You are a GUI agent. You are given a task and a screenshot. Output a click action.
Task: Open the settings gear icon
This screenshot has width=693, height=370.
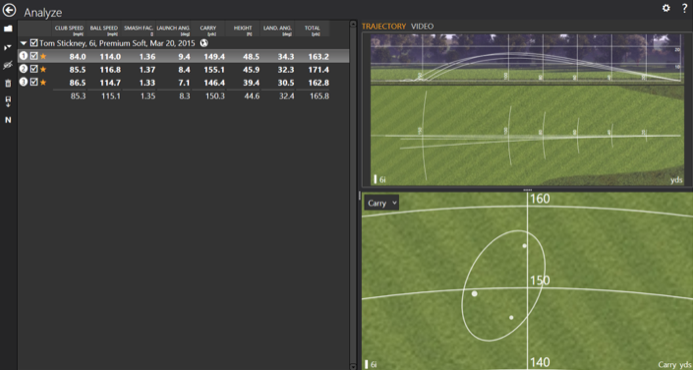(666, 8)
